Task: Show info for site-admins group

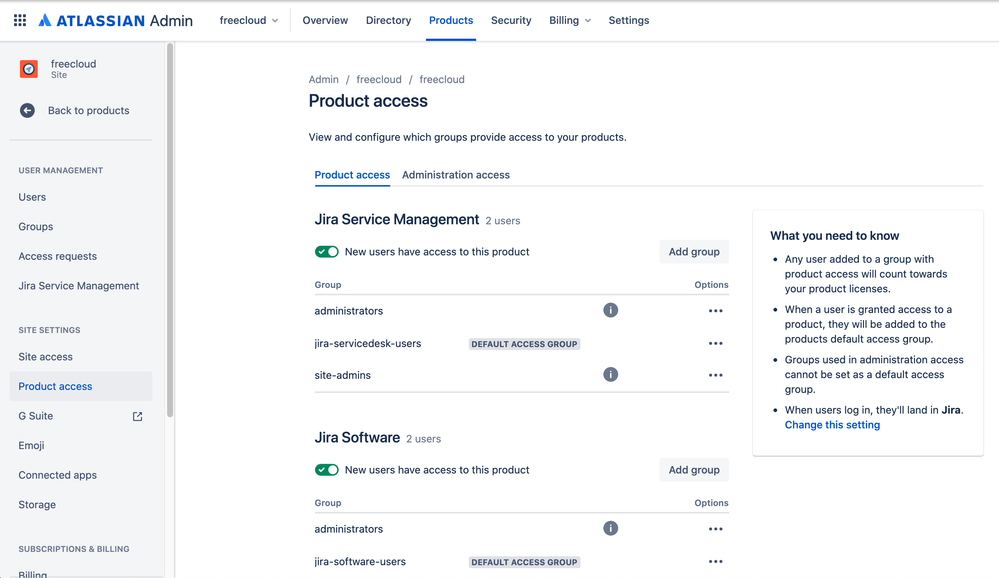Action: [x=610, y=375]
